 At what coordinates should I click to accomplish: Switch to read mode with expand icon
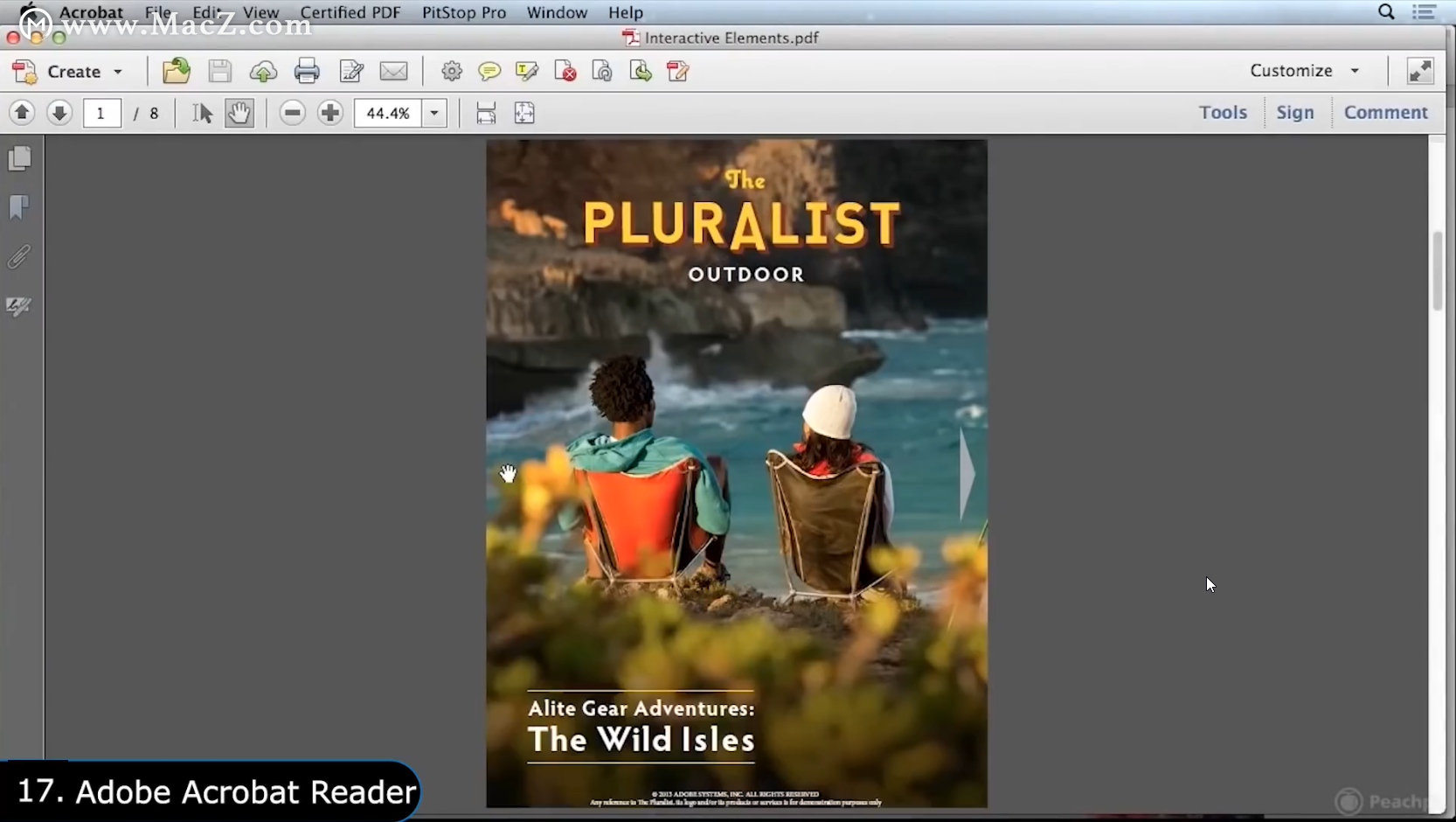point(1420,71)
